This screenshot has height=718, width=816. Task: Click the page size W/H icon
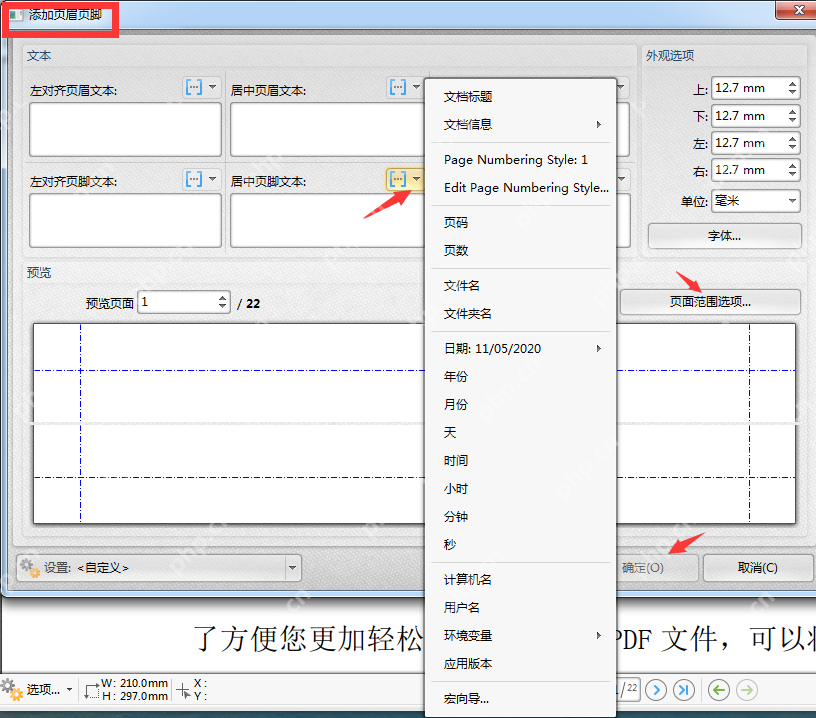pyautogui.click(x=92, y=691)
